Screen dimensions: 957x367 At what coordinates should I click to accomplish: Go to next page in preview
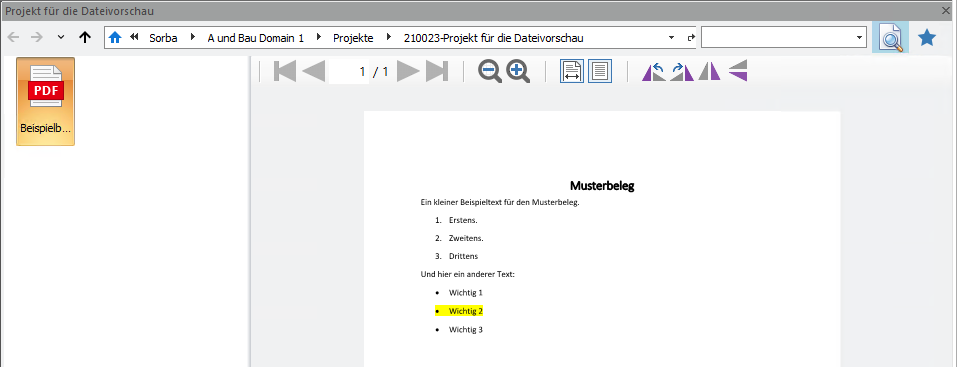coord(408,71)
